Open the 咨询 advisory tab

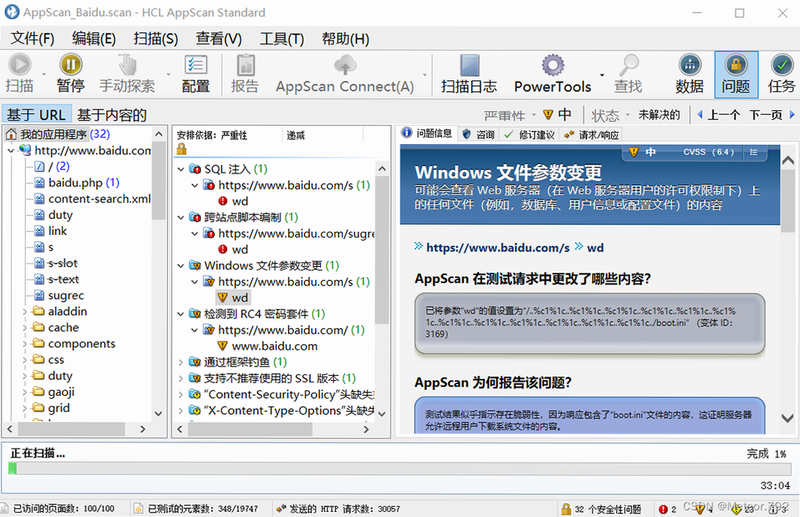pos(479,135)
